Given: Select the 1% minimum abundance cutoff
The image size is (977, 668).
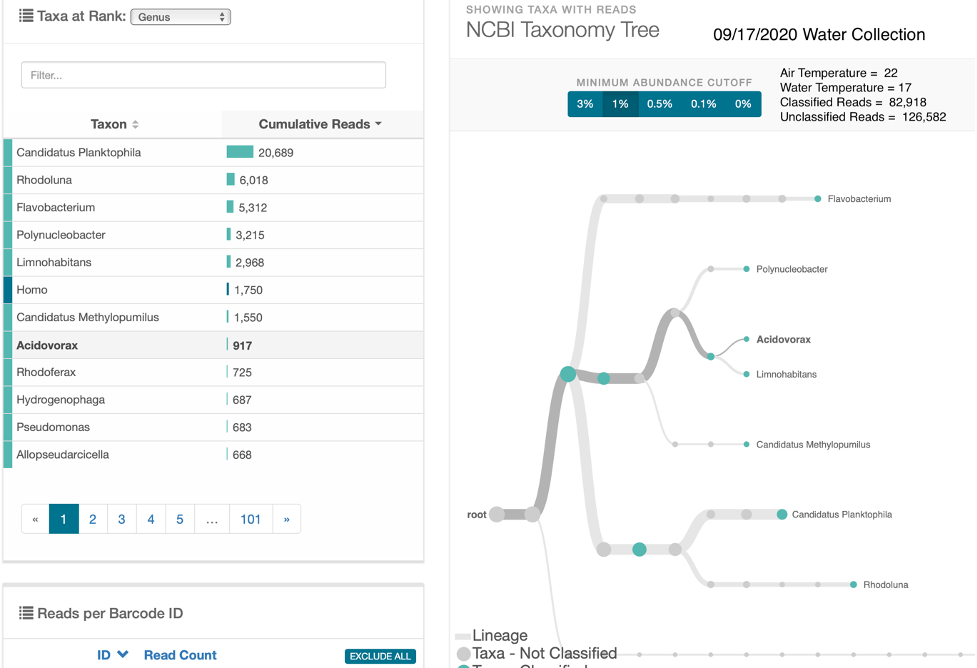Looking at the screenshot, I should [620, 104].
